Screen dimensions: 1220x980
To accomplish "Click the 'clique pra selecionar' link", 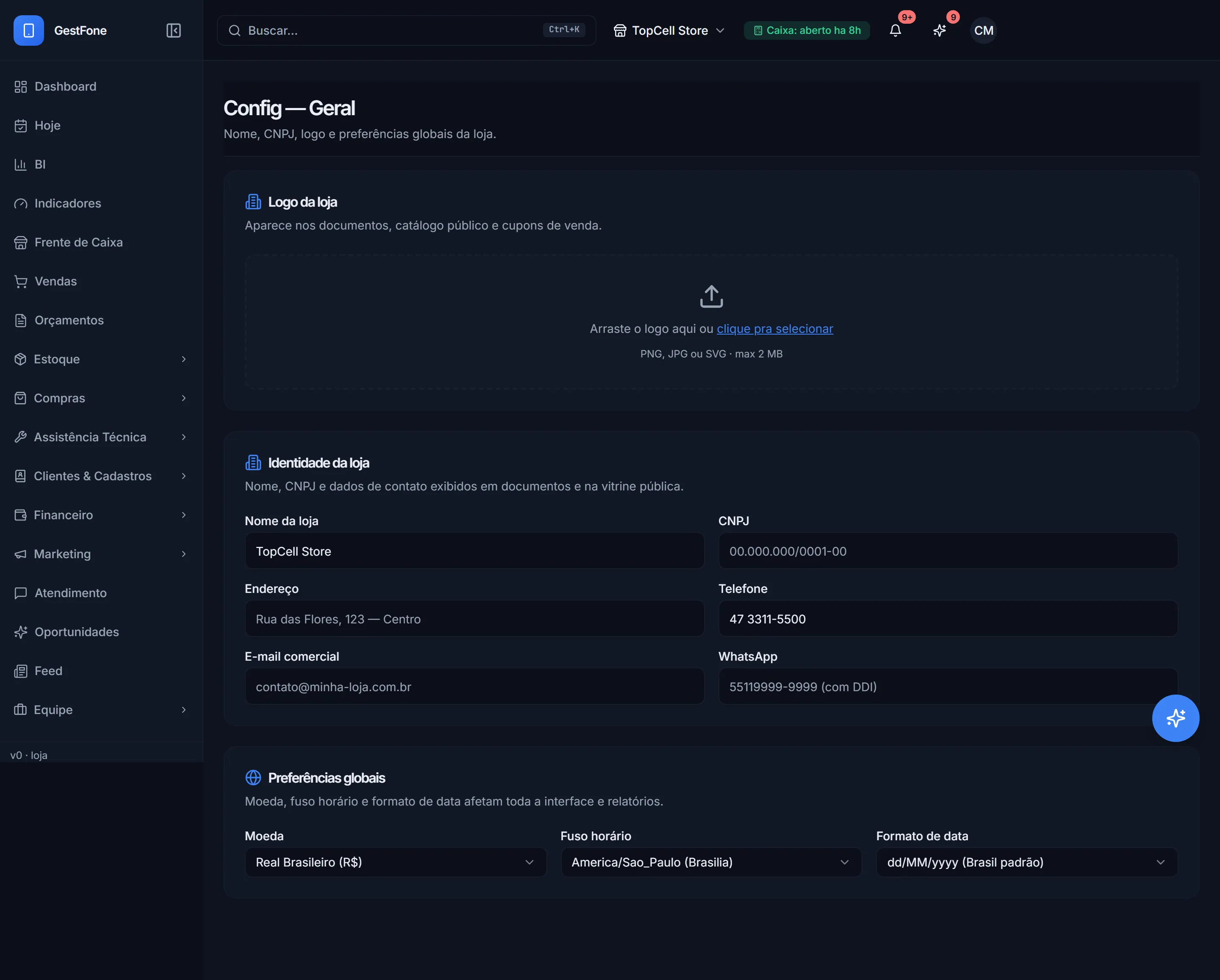I will point(775,329).
